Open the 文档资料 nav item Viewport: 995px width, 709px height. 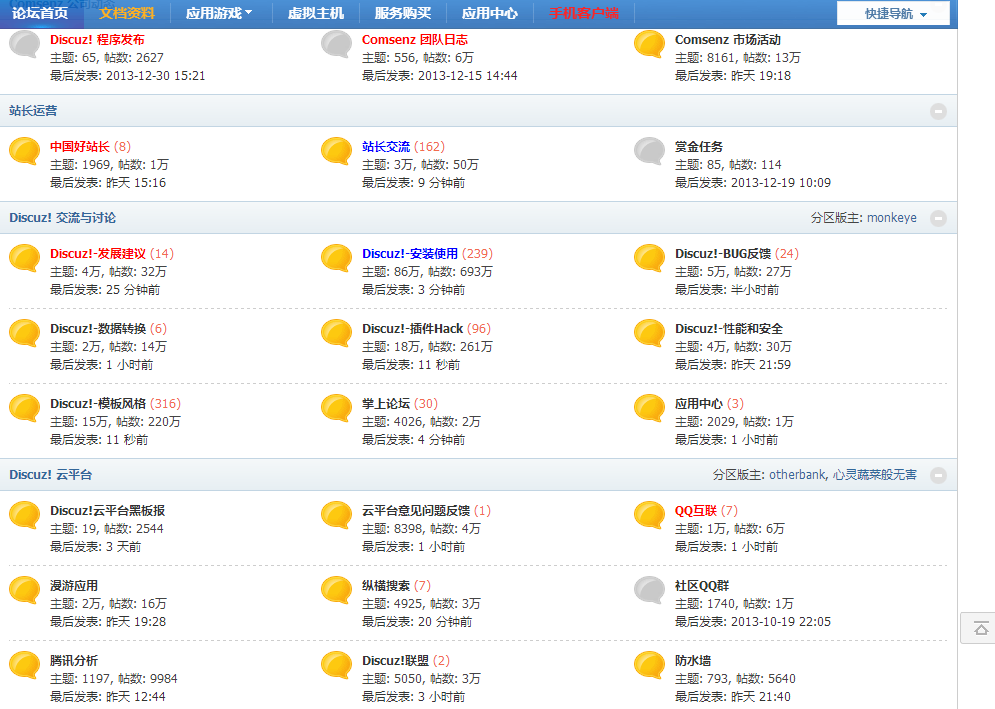point(127,13)
